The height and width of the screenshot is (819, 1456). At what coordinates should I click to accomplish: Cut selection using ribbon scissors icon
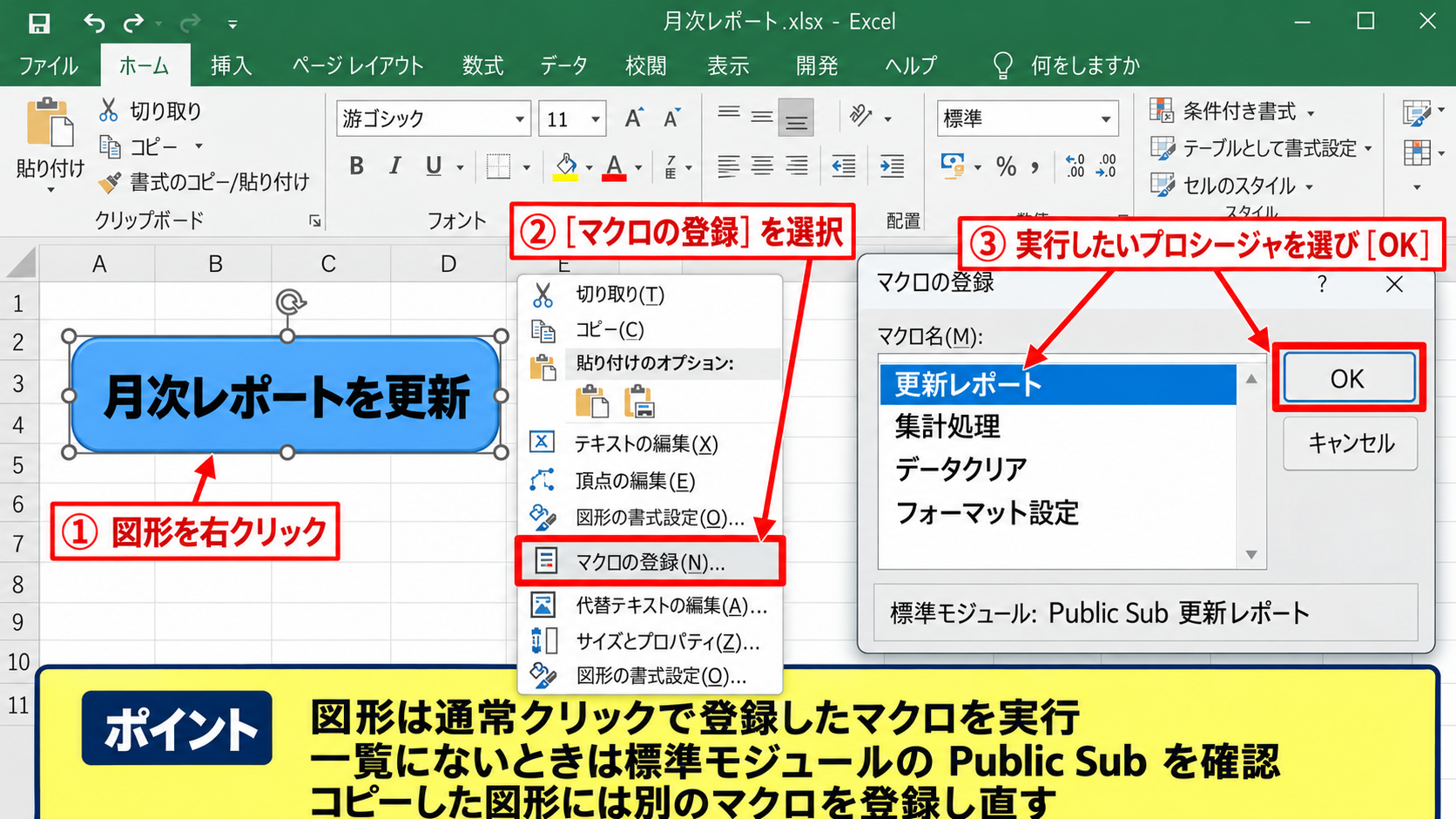(x=108, y=111)
